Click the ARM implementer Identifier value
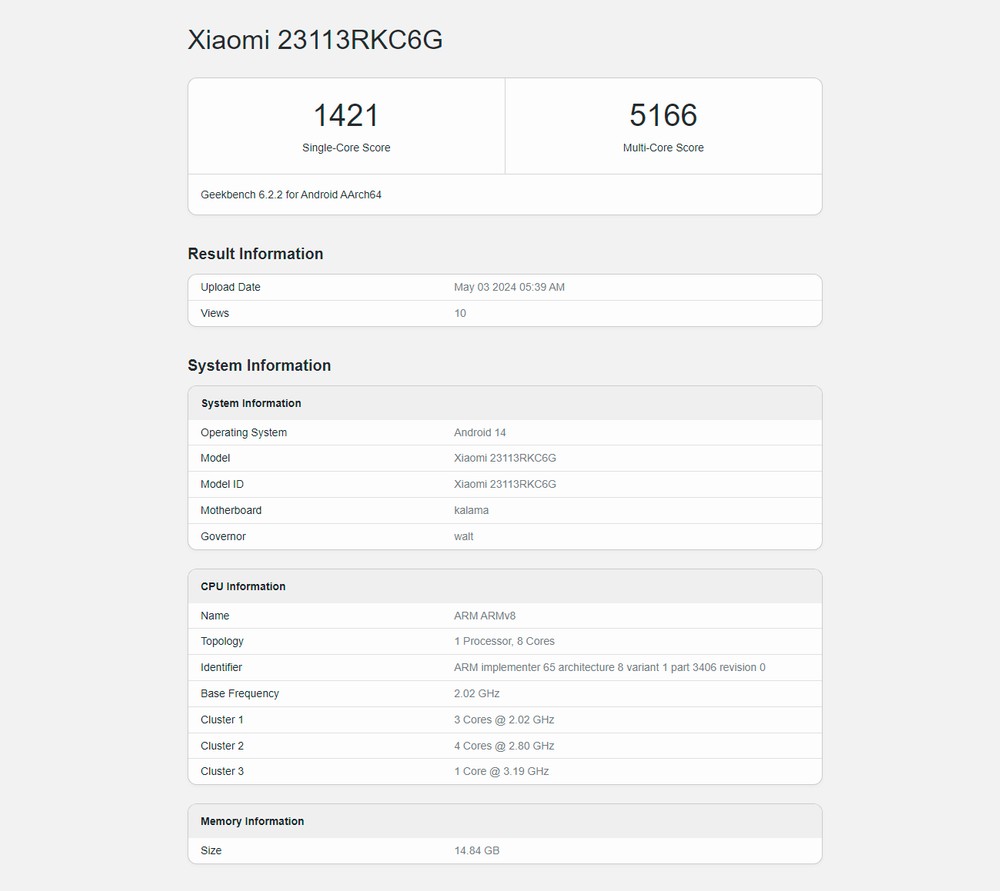1000x891 pixels. click(x=609, y=667)
